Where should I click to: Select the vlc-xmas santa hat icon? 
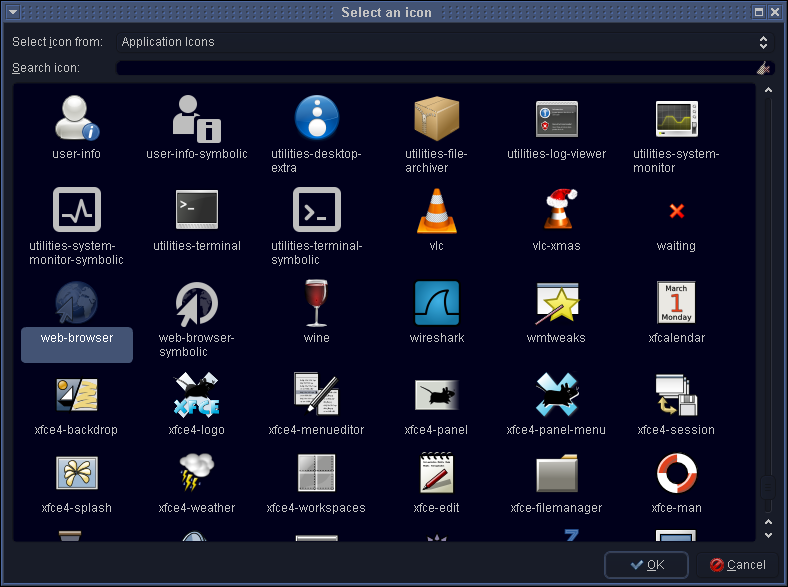click(x=557, y=210)
